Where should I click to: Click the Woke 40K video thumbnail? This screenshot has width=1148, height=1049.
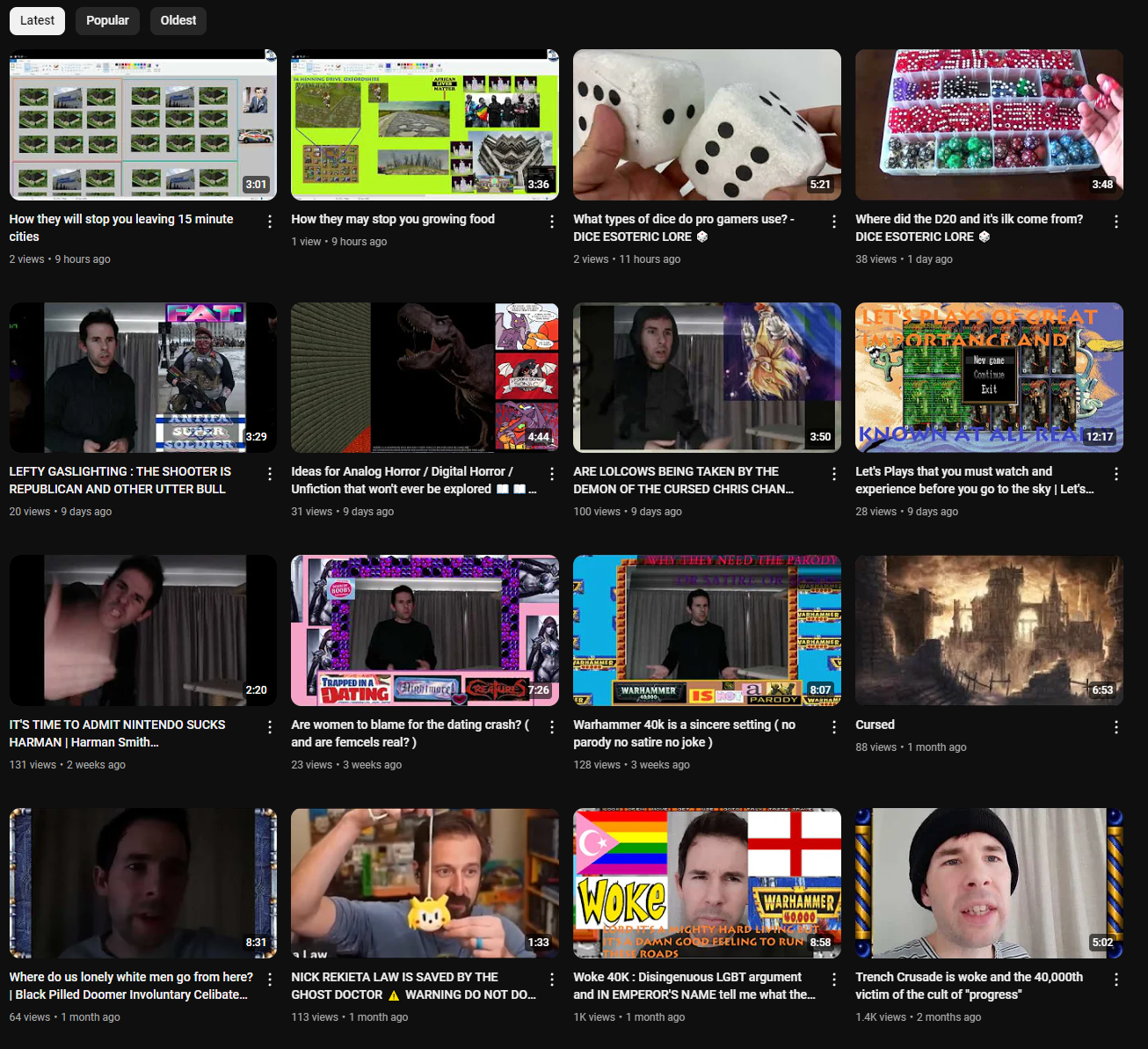point(707,883)
